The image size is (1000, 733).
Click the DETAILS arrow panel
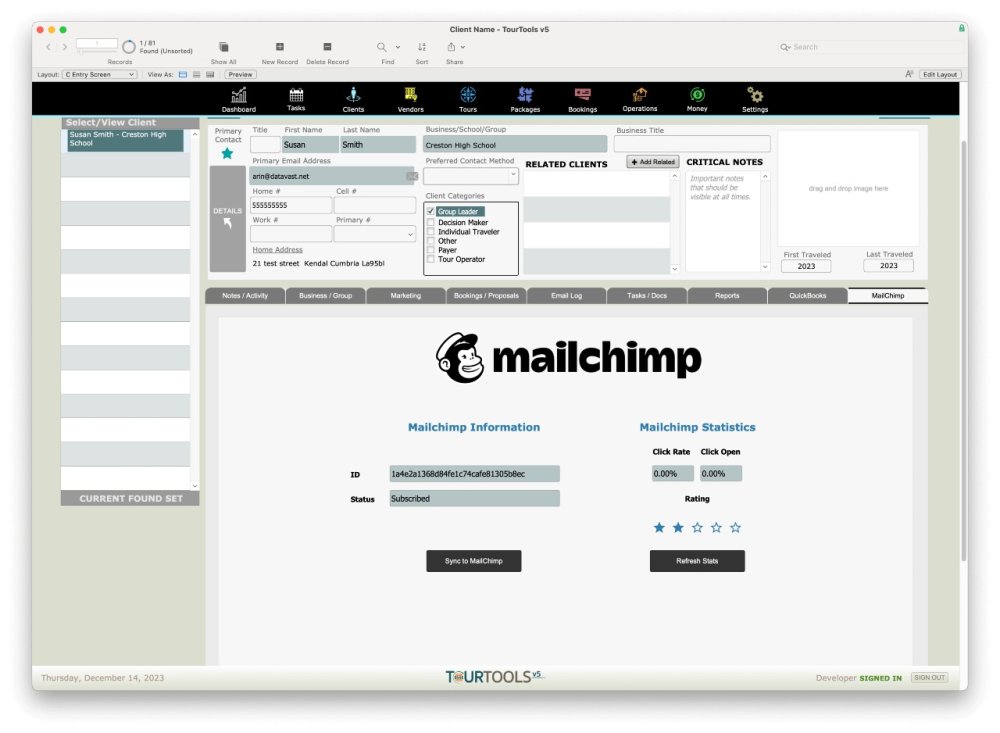228,219
